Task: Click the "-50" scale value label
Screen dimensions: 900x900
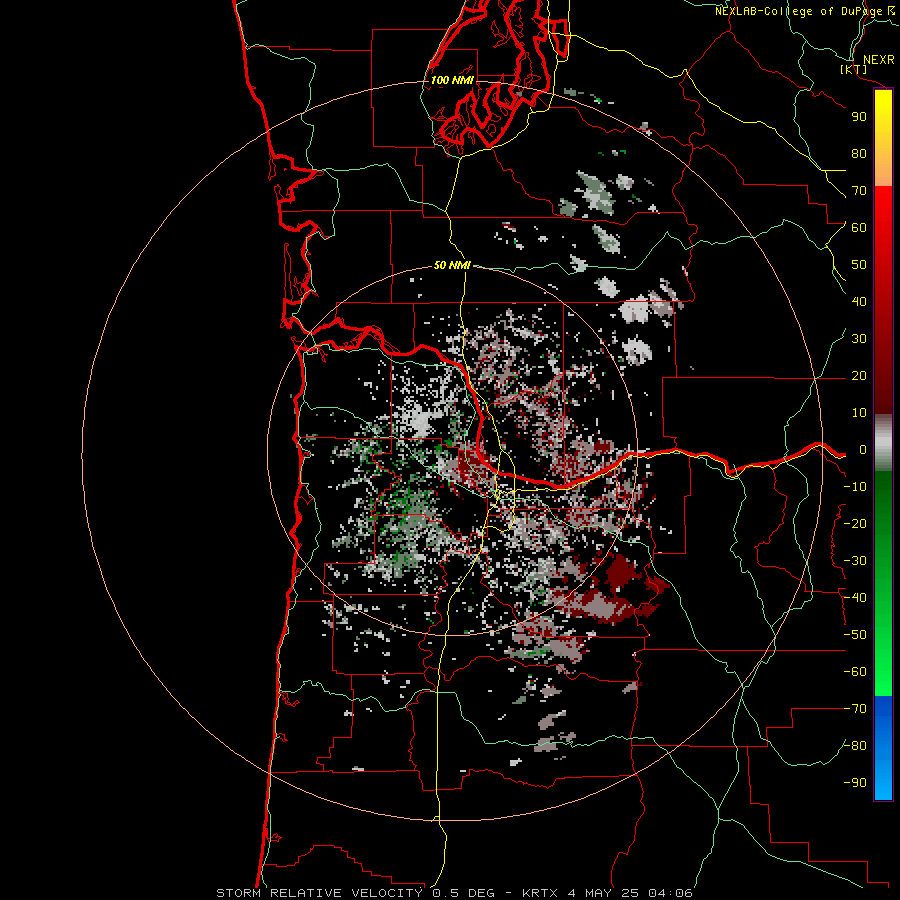Action: click(x=855, y=635)
